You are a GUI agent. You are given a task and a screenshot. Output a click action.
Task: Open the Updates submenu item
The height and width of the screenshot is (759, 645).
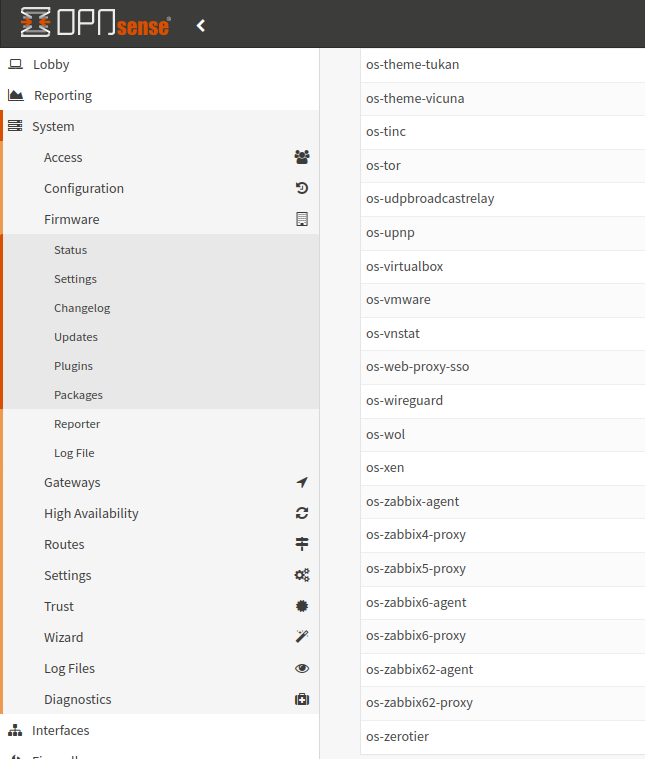click(75, 337)
